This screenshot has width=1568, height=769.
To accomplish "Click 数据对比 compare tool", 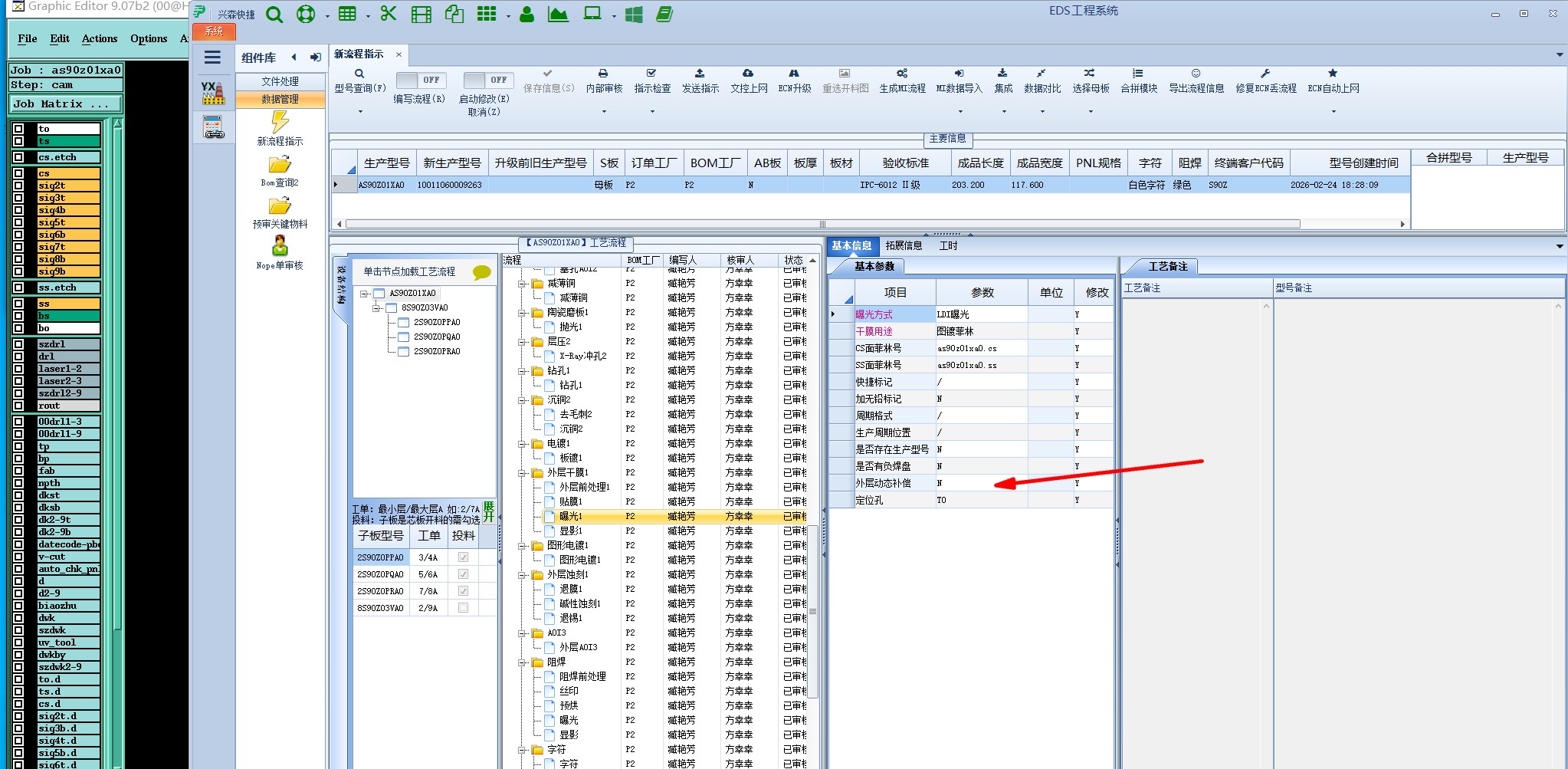I will (1042, 81).
